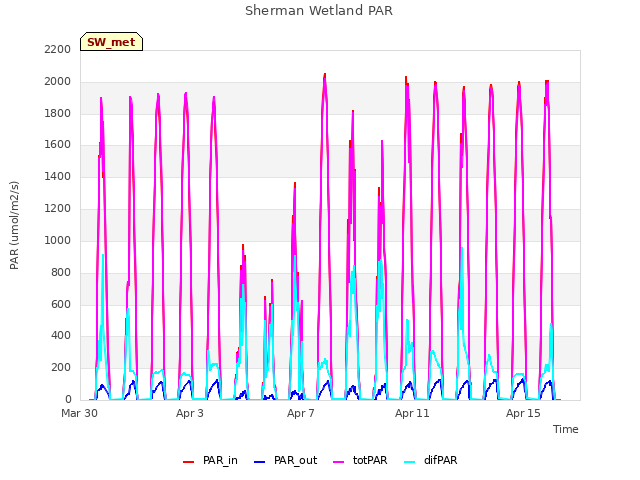The image size is (640, 480).
Task: Click the blue PAR_out legend swatch
Action: click(x=259, y=462)
